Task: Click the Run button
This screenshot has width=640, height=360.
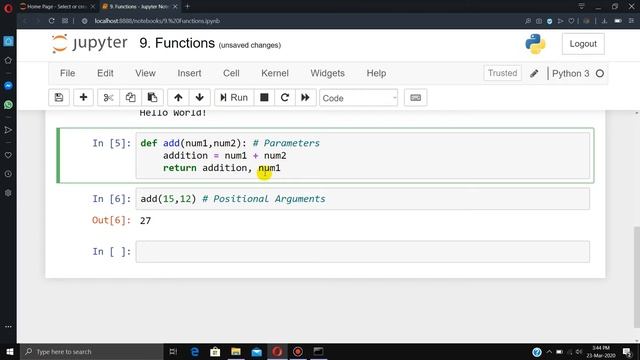Action: 234,98
